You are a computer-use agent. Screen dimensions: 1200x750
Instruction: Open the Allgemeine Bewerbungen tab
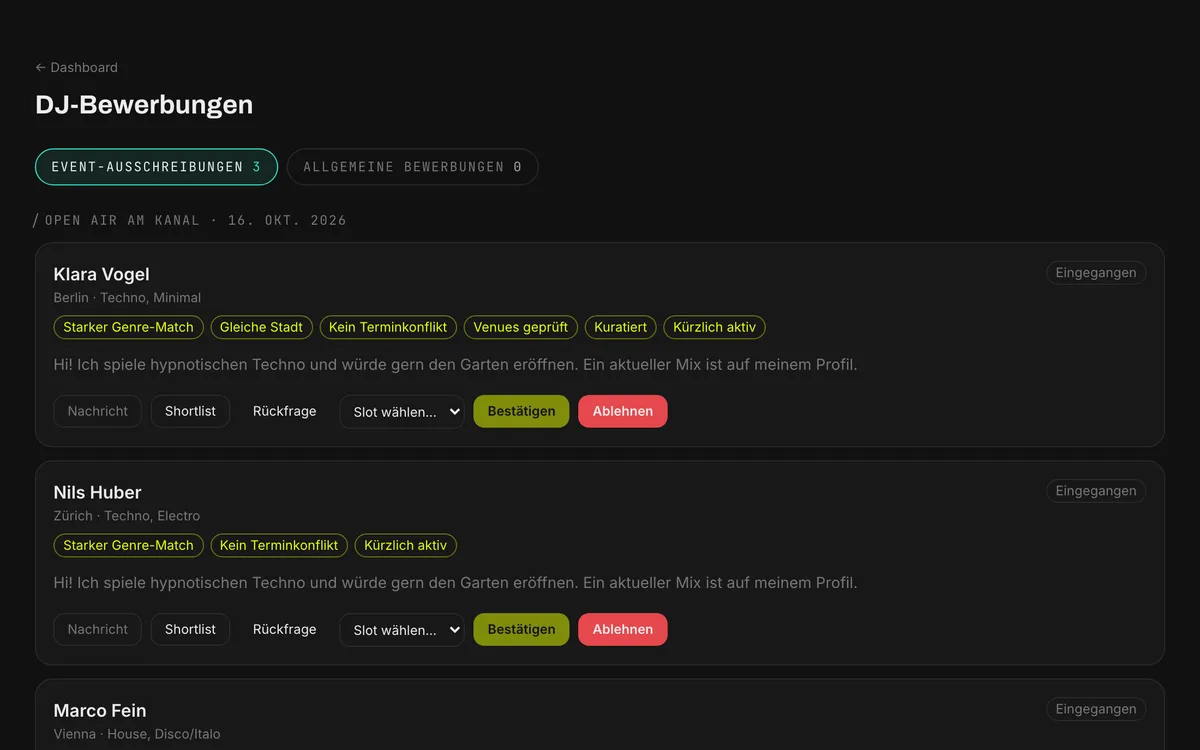(x=412, y=167)
